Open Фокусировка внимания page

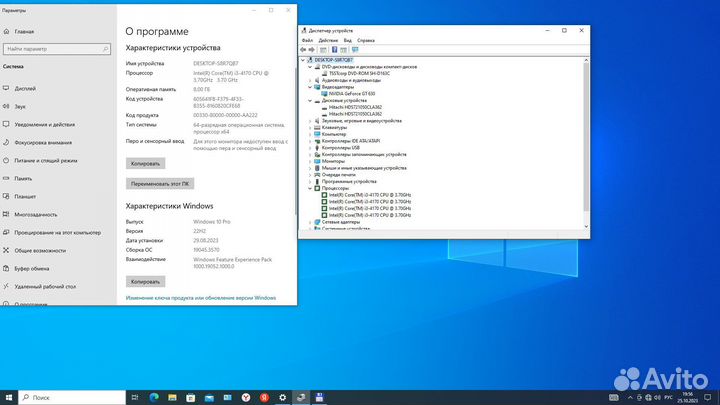pos(43,143)
